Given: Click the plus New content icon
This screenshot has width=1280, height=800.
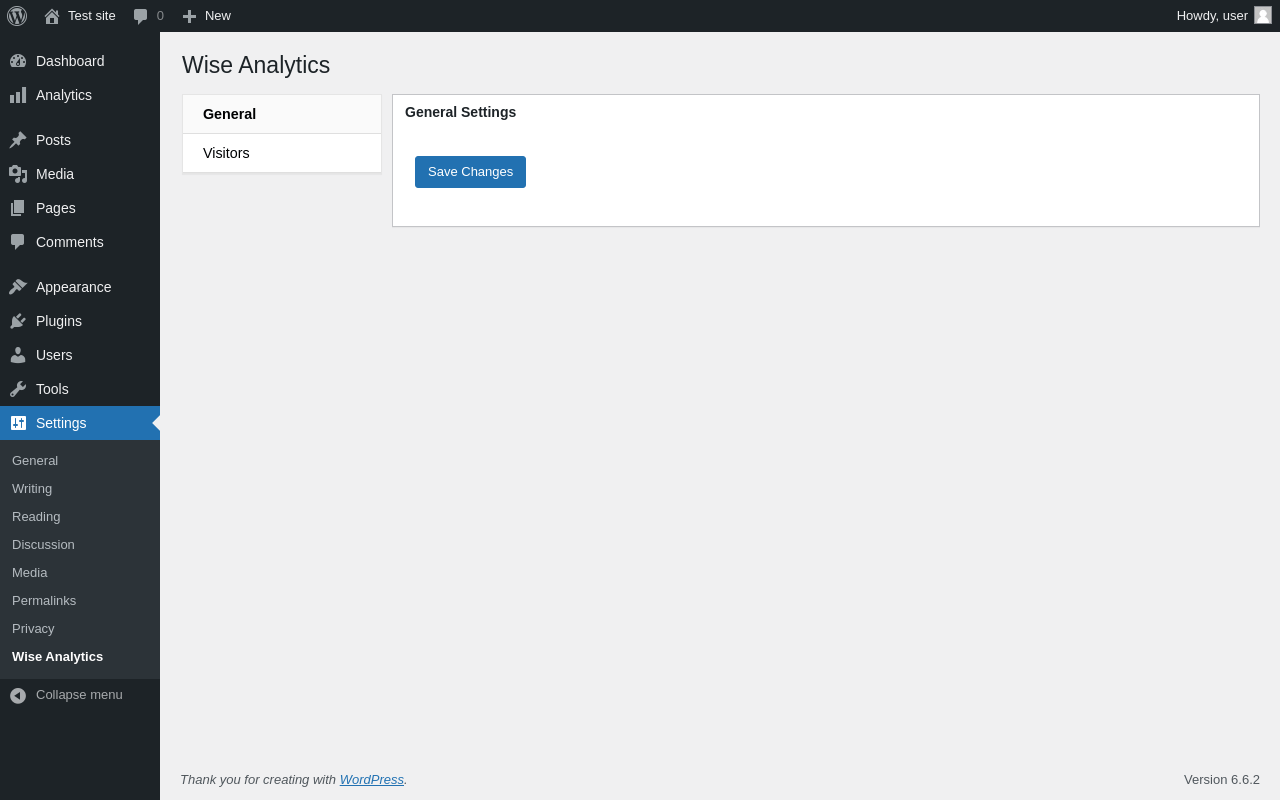Looking at the screenshot, I should (189, 16).
